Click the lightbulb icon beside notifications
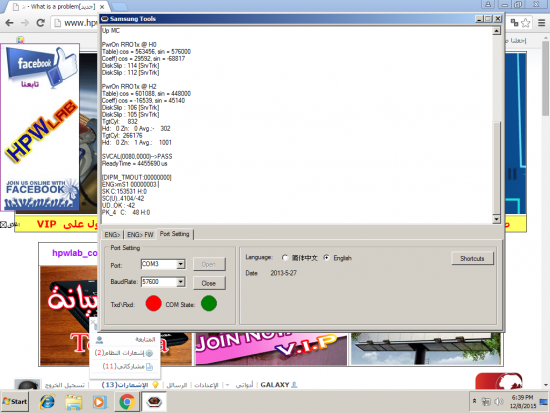Image resolution: width=550 pixels, height=413 pixels. [x=155, y=385]
